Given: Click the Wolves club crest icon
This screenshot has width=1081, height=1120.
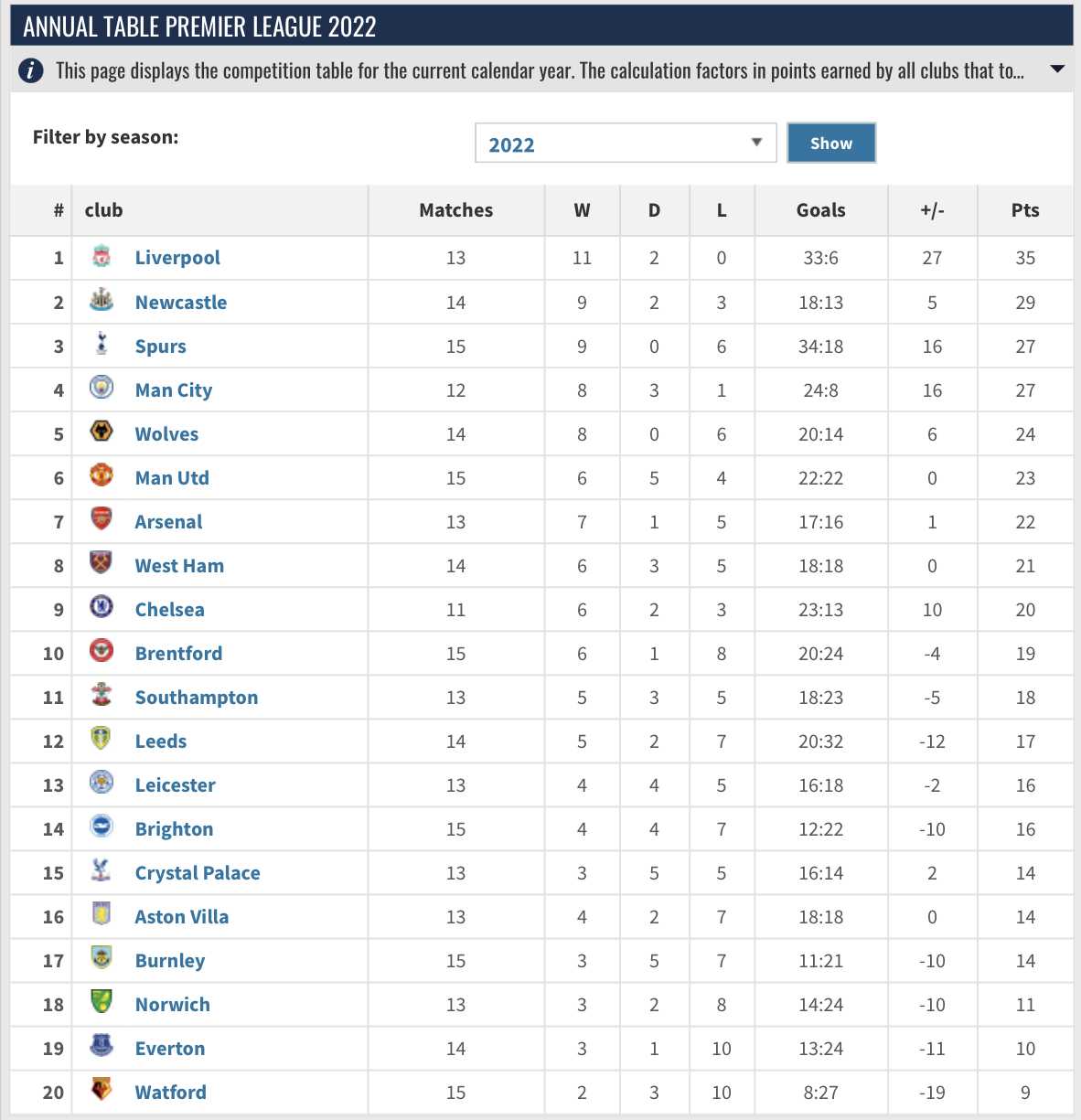Looking at the screenshot, I should click(x=102, y=432).
